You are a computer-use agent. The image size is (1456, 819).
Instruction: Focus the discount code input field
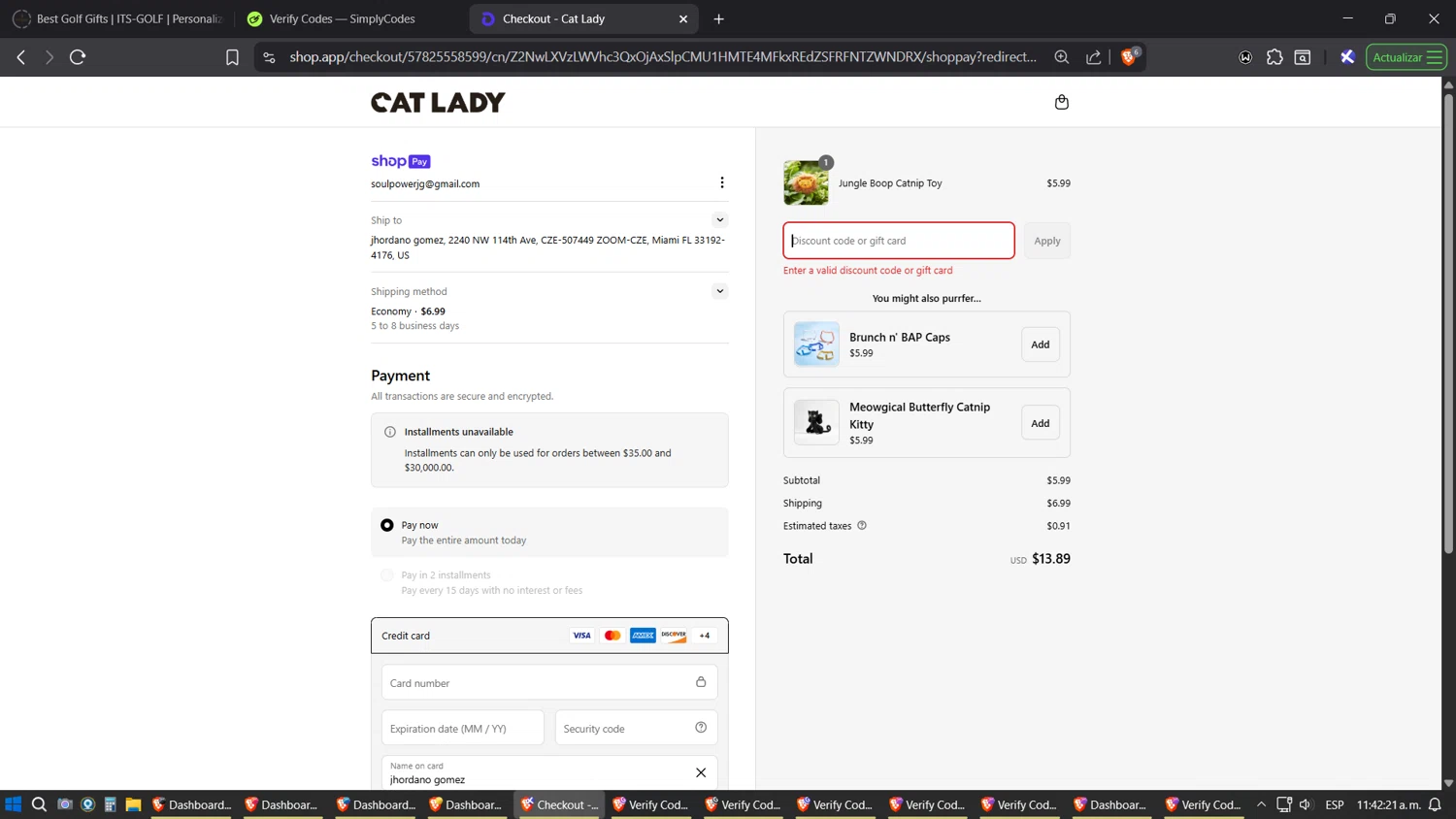click(x=899, y=241)
